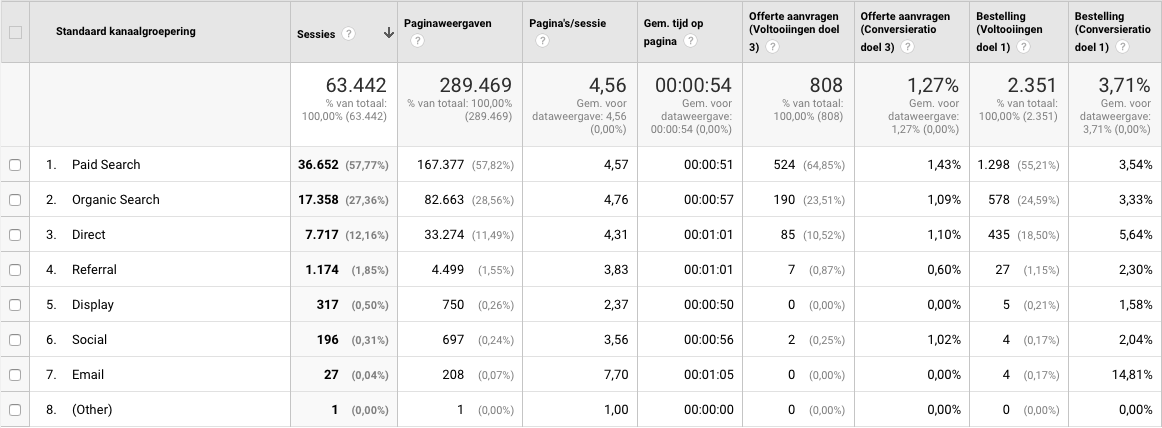This screenshot has height=428, width=1162.
Task: Sort by Paginaweergaven column header
Action: (447, 23)
